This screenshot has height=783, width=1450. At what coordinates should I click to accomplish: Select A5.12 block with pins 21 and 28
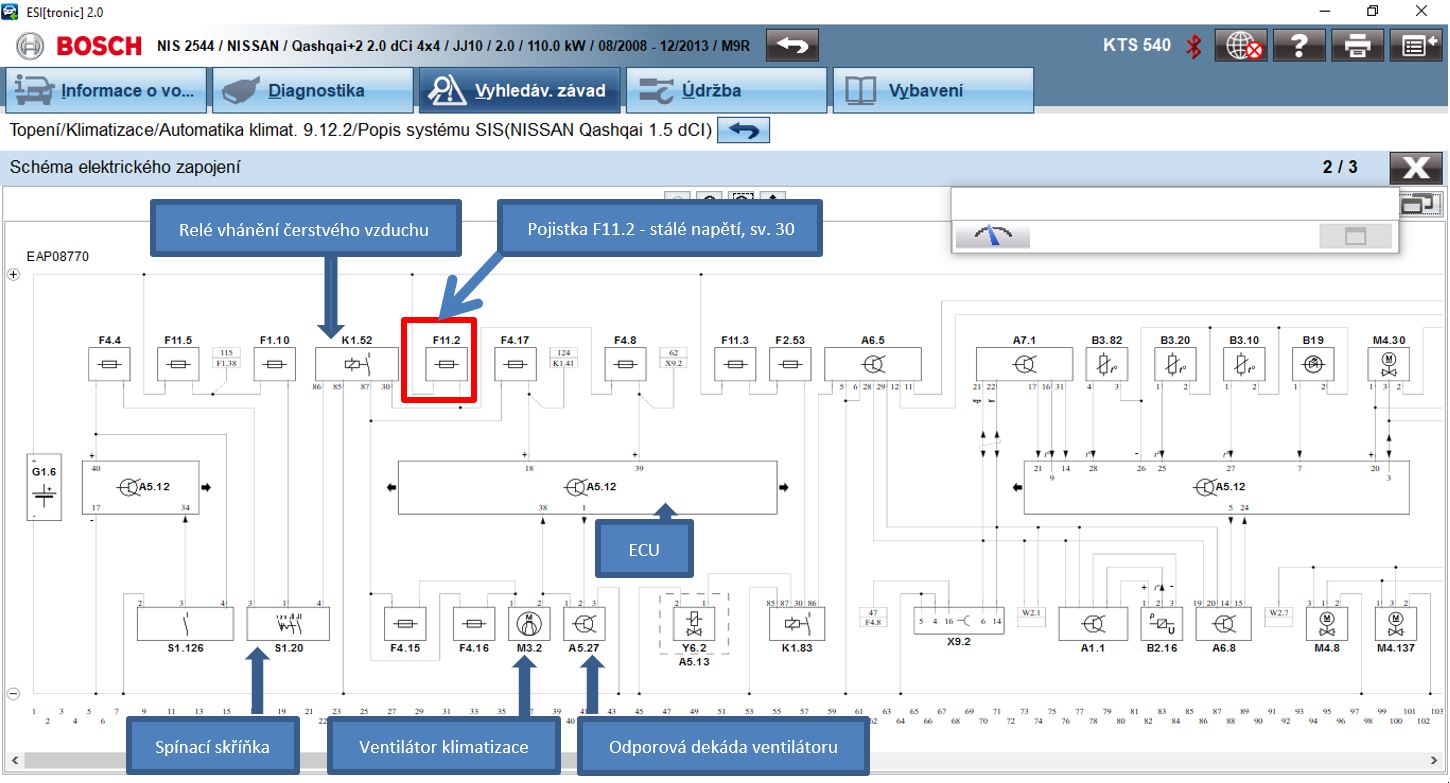click(1216, 488)
